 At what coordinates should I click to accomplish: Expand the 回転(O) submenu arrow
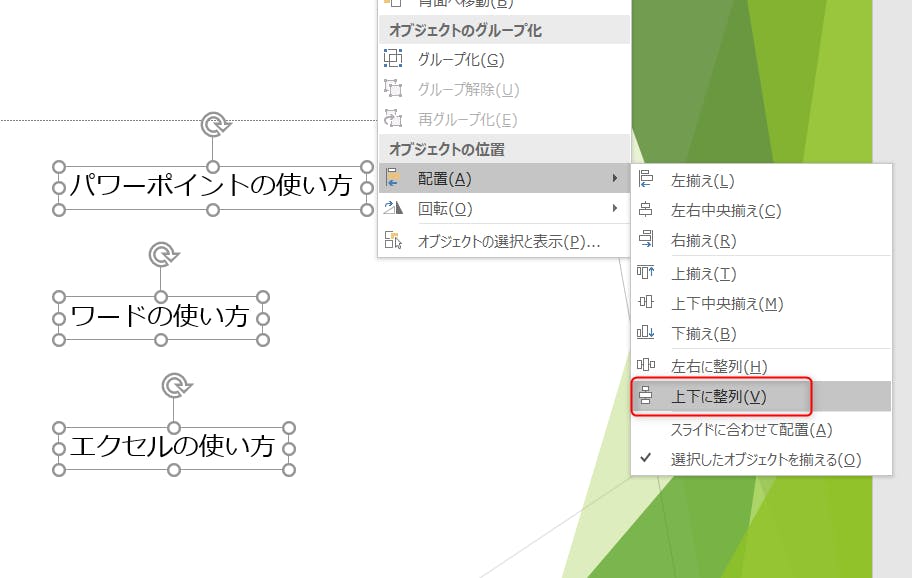tap(614, 208)
